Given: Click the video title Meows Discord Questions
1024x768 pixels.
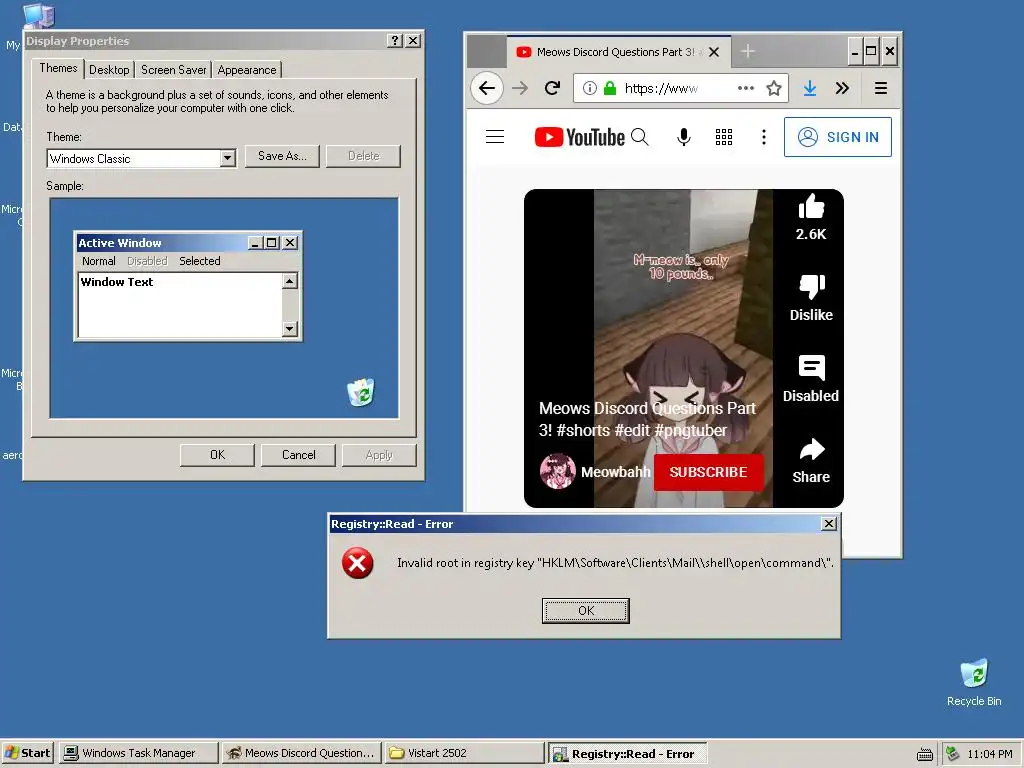Looking at the screenshot, I should (x=647, y=419).
